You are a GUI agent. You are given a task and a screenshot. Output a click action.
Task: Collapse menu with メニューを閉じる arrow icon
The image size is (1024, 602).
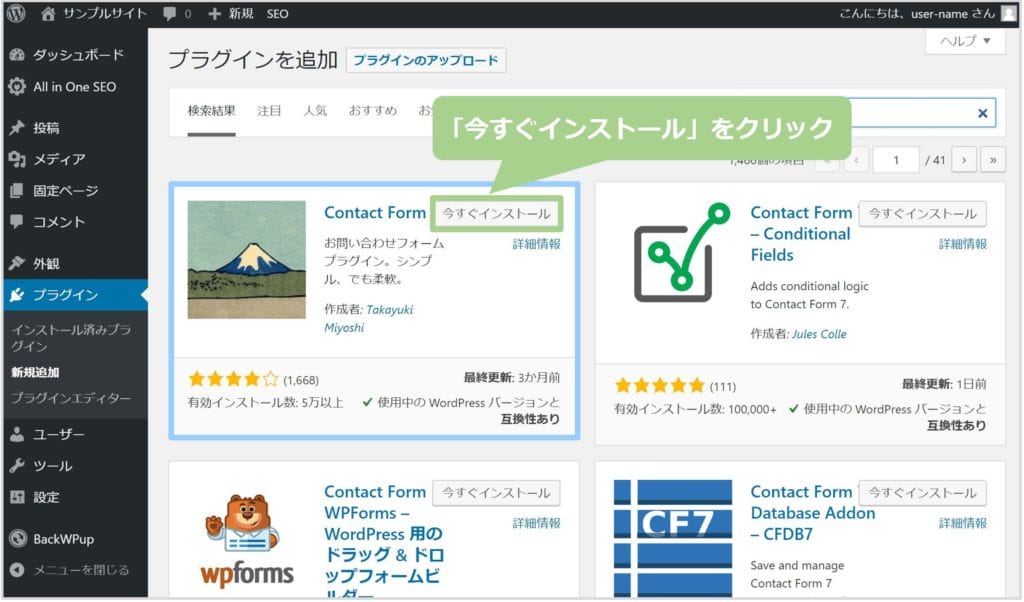click(18, 570)
